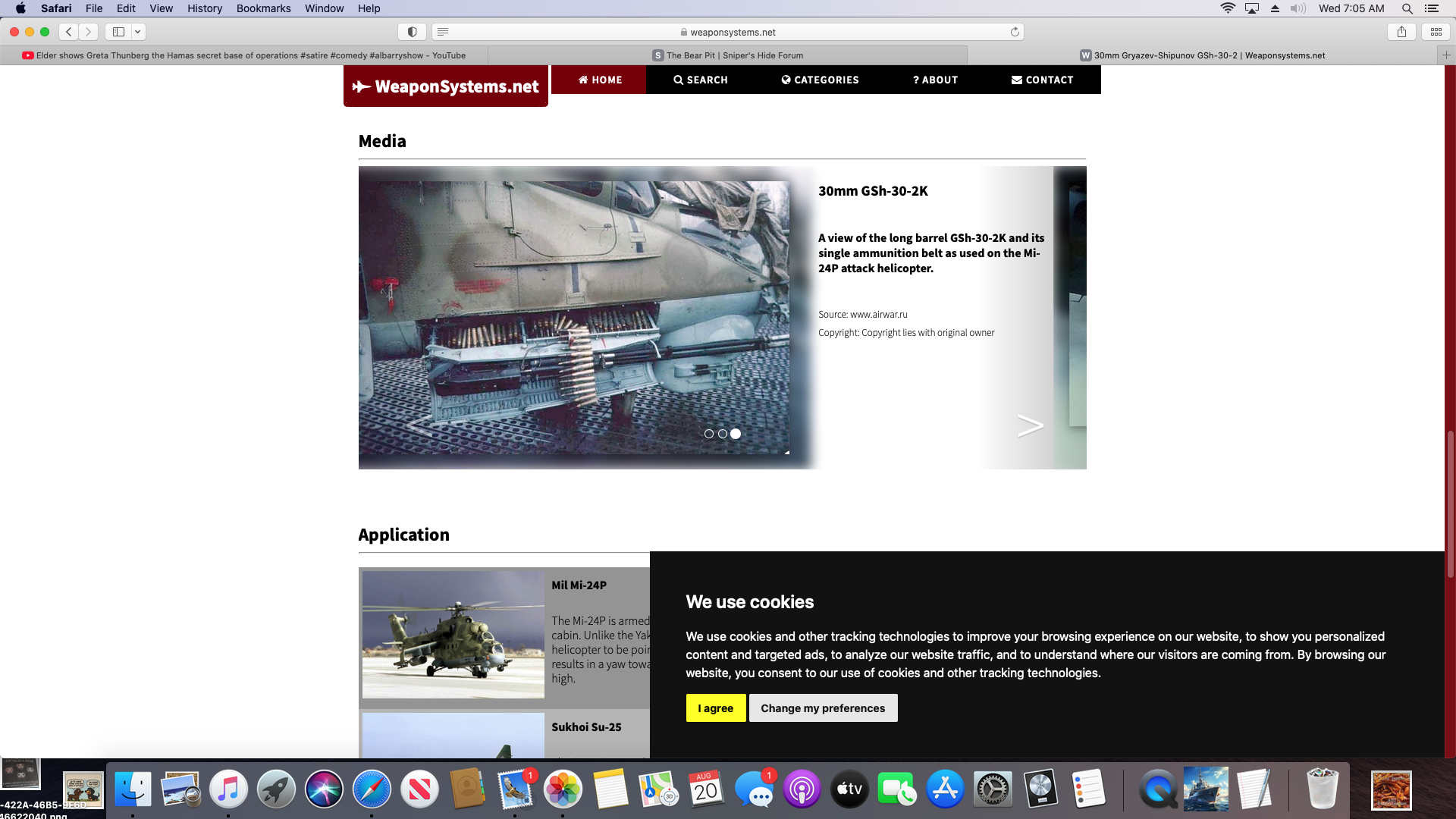This screenshot has height=819, width=1456.
Task: Switch to The Bear Pit forum tab
Action: [728, 55]
